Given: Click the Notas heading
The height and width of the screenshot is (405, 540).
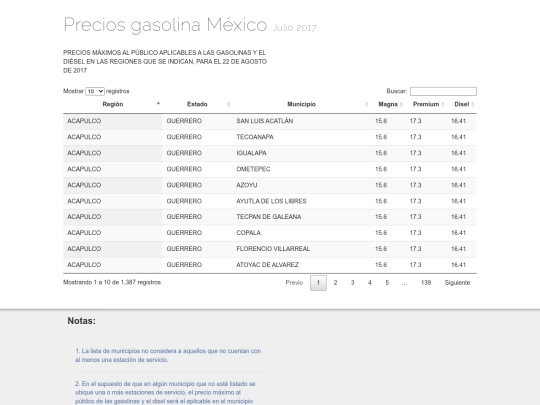Looking at the screenshot, I should (82, 321).
